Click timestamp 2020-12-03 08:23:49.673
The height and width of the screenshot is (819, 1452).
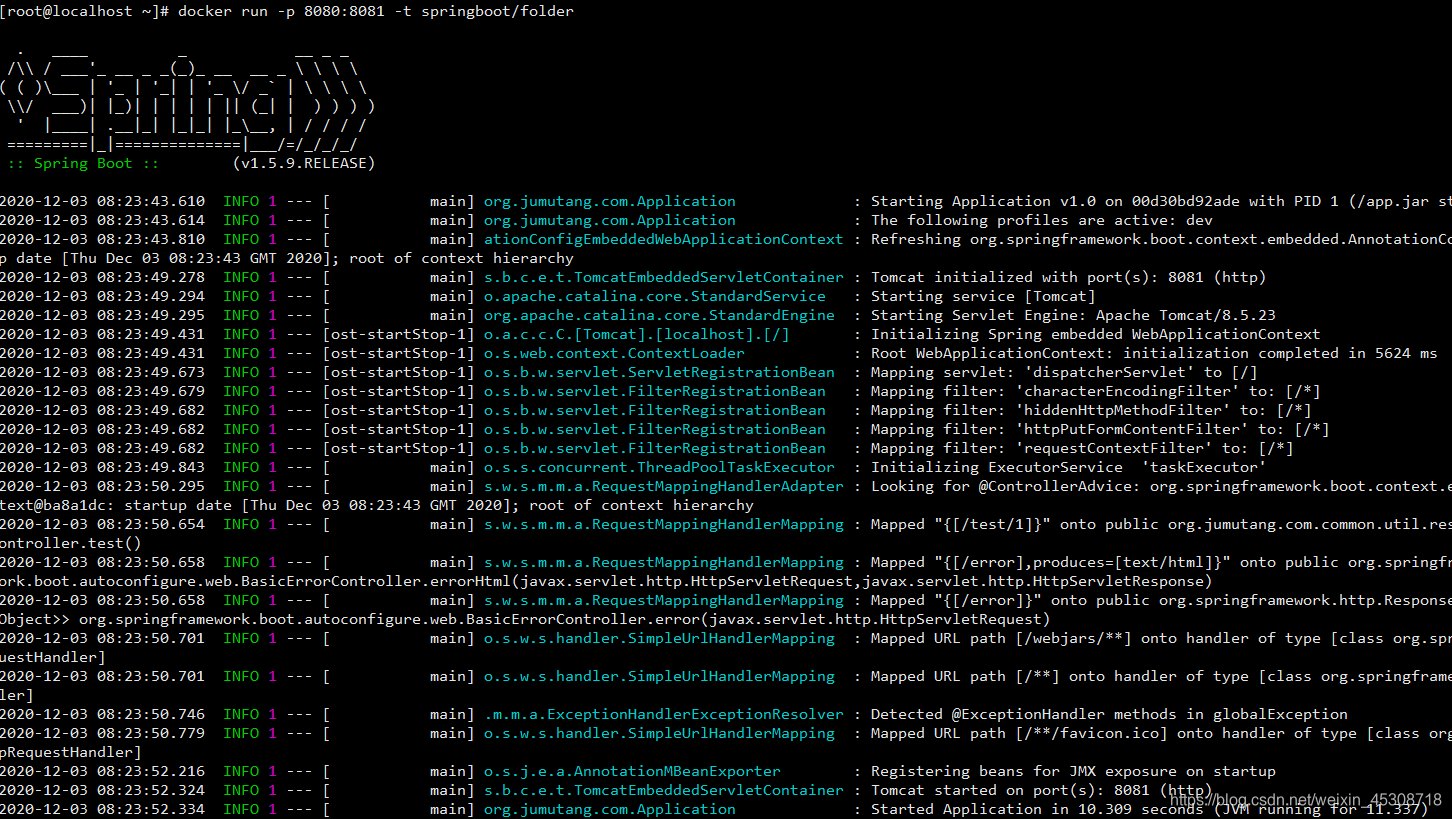point(103,372)
